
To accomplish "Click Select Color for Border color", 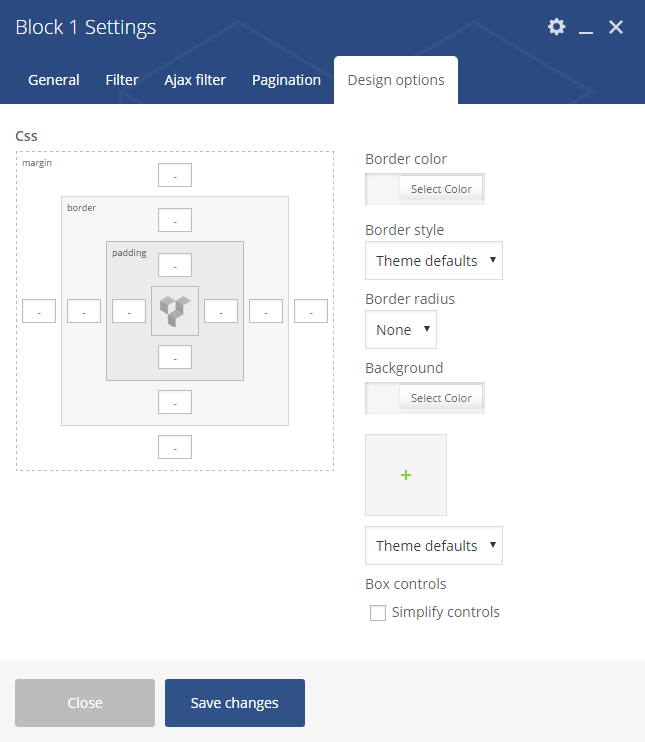I will pyautogui.click(x=441, y=189).
